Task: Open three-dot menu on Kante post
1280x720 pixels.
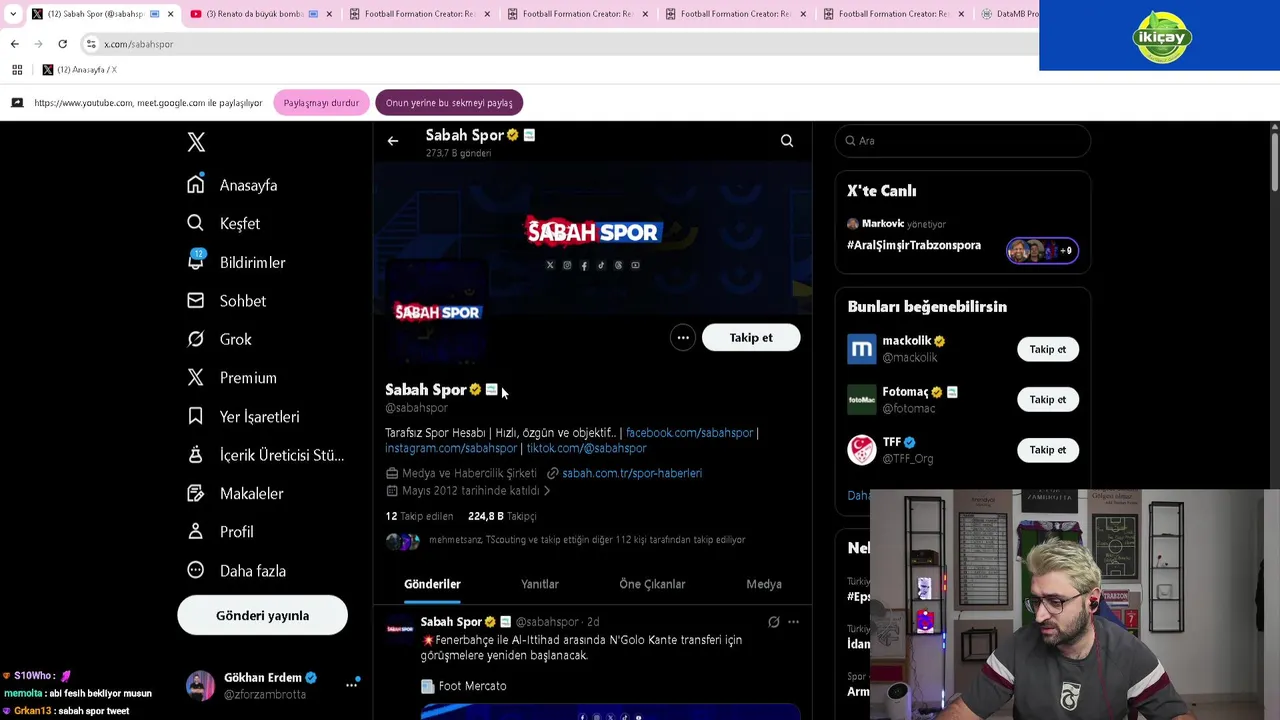Action: (x=794, y=622)
